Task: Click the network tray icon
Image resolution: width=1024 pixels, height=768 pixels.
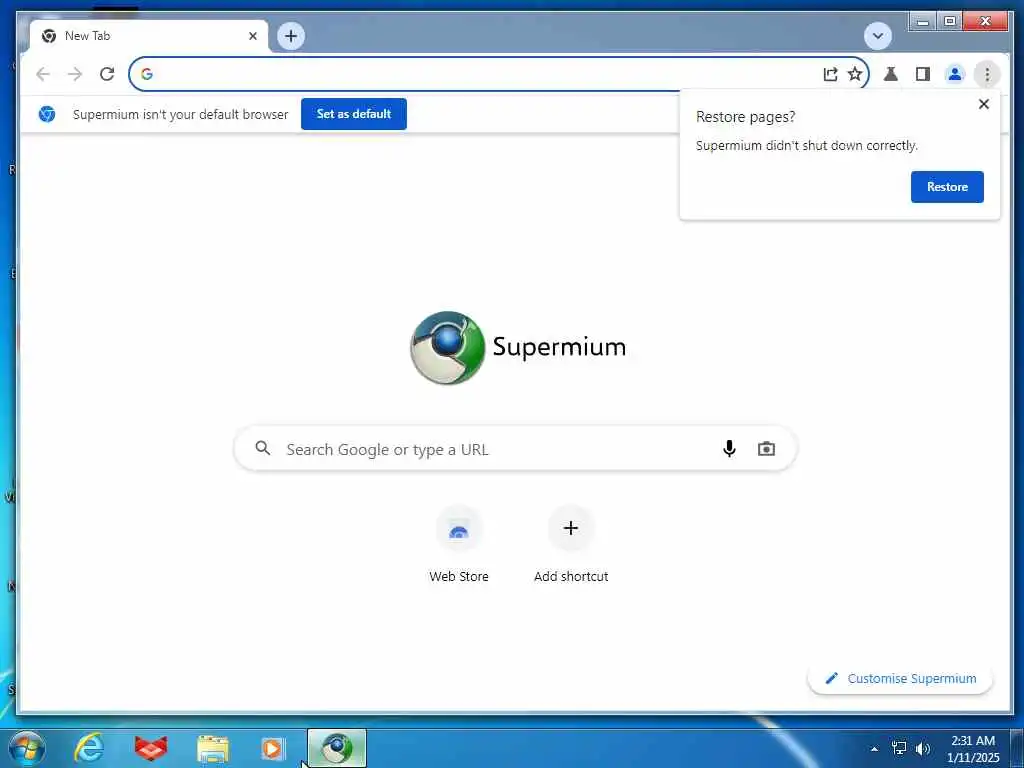Action: (899, 748)
